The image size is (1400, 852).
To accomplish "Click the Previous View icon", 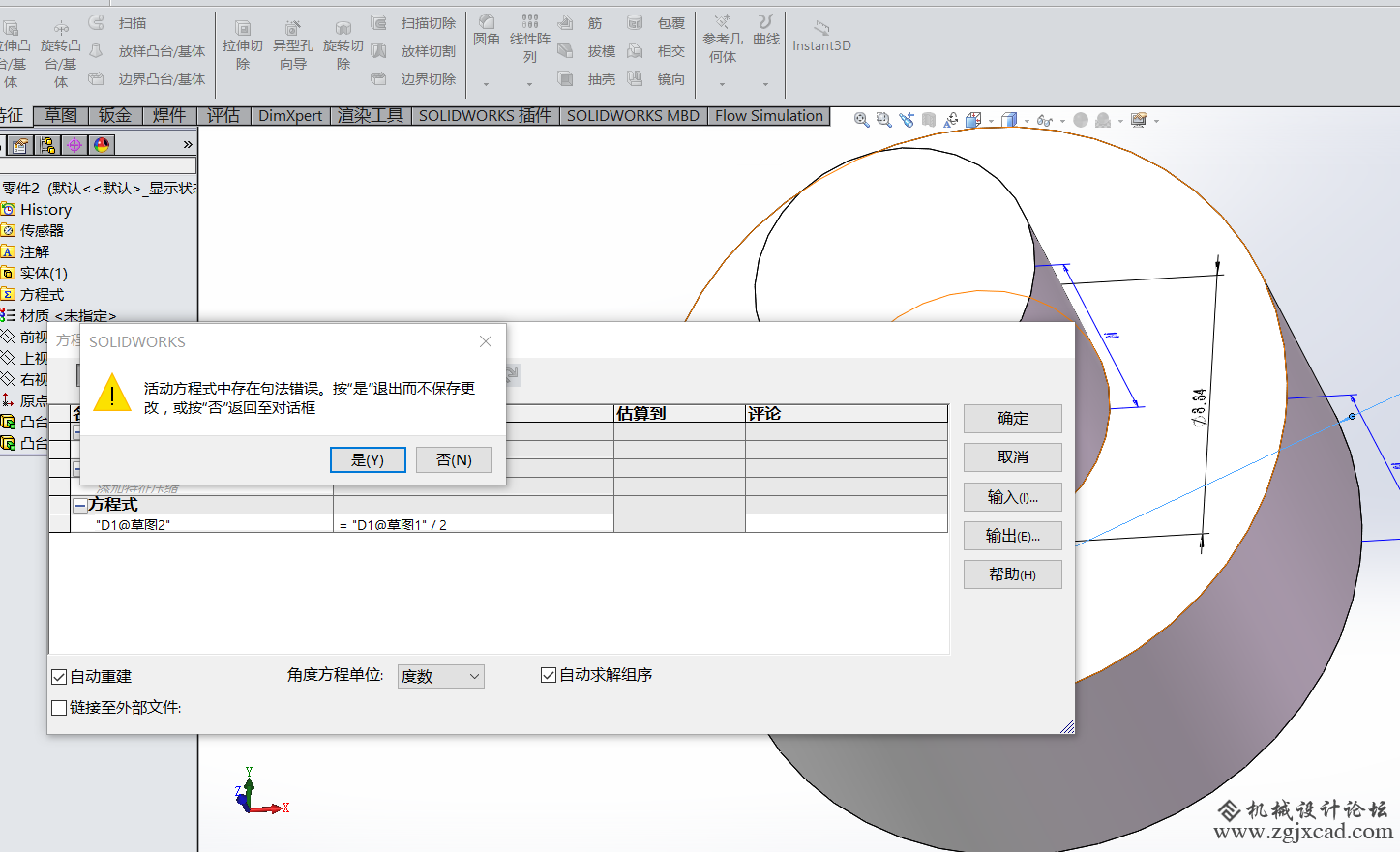I will [907, 120].
